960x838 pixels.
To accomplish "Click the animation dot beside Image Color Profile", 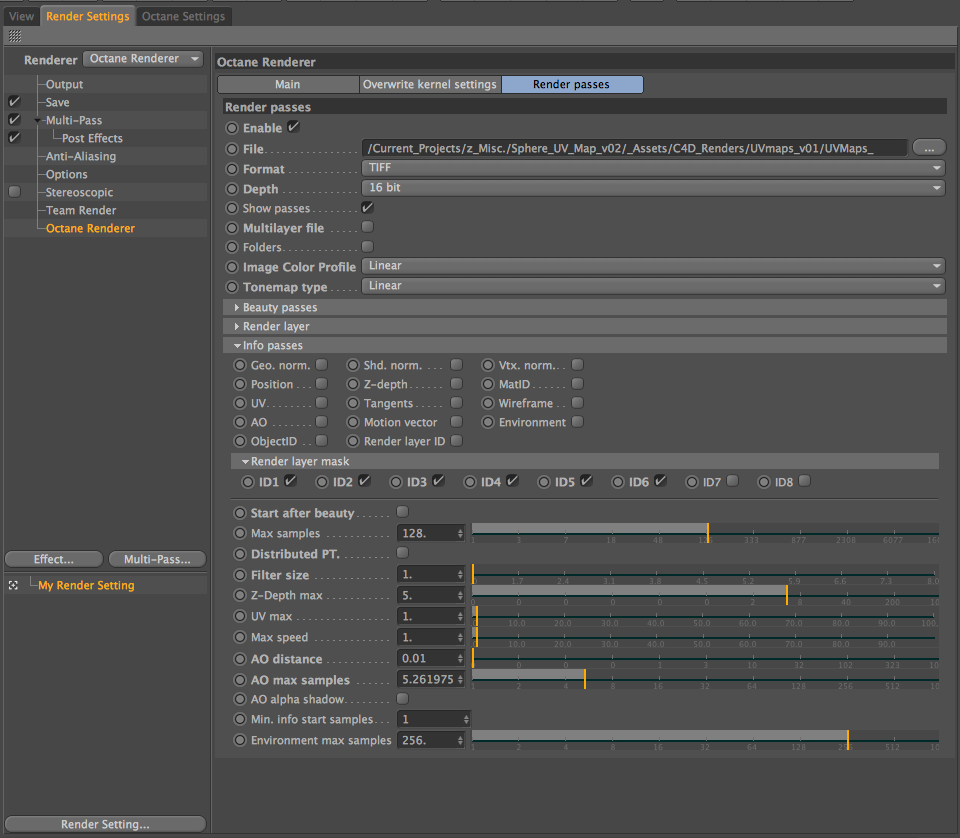I will point(232,267).
